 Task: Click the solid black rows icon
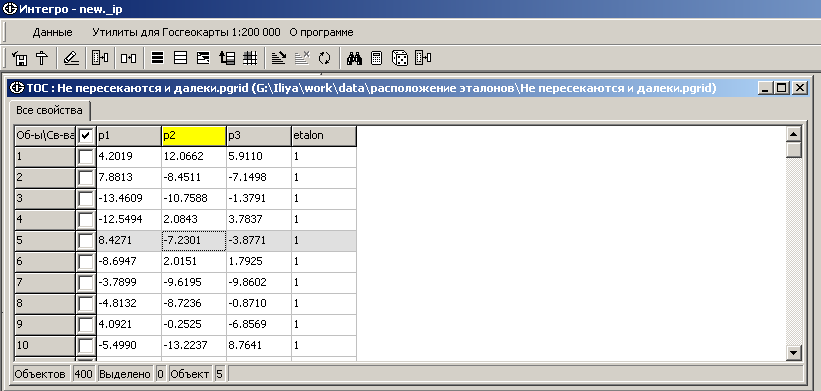point(157,58)
